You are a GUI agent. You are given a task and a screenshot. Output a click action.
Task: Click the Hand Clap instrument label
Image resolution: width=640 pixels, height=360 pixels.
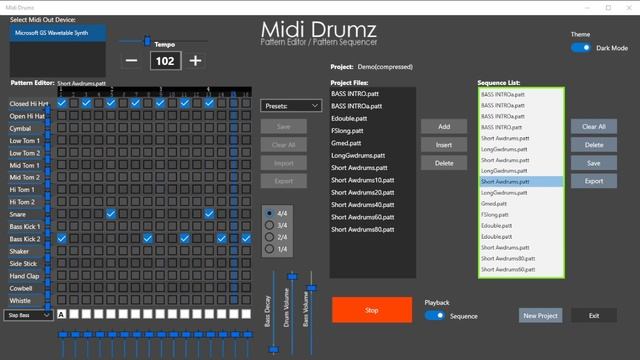[24, 276]
